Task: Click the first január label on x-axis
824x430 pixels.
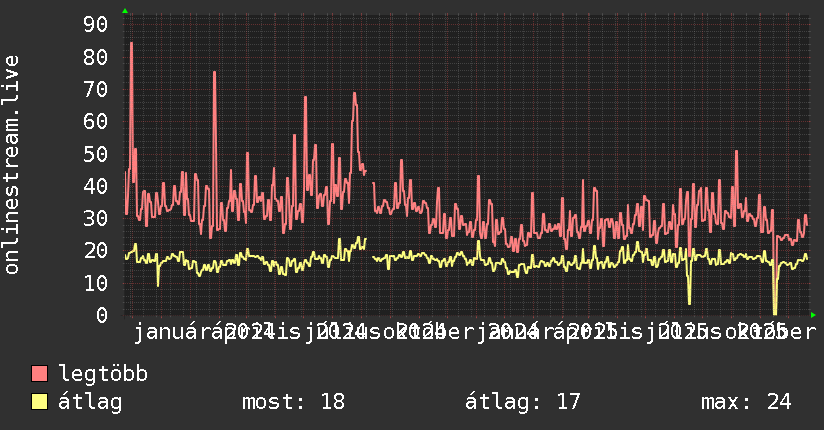Action: (x=172, y=333)
